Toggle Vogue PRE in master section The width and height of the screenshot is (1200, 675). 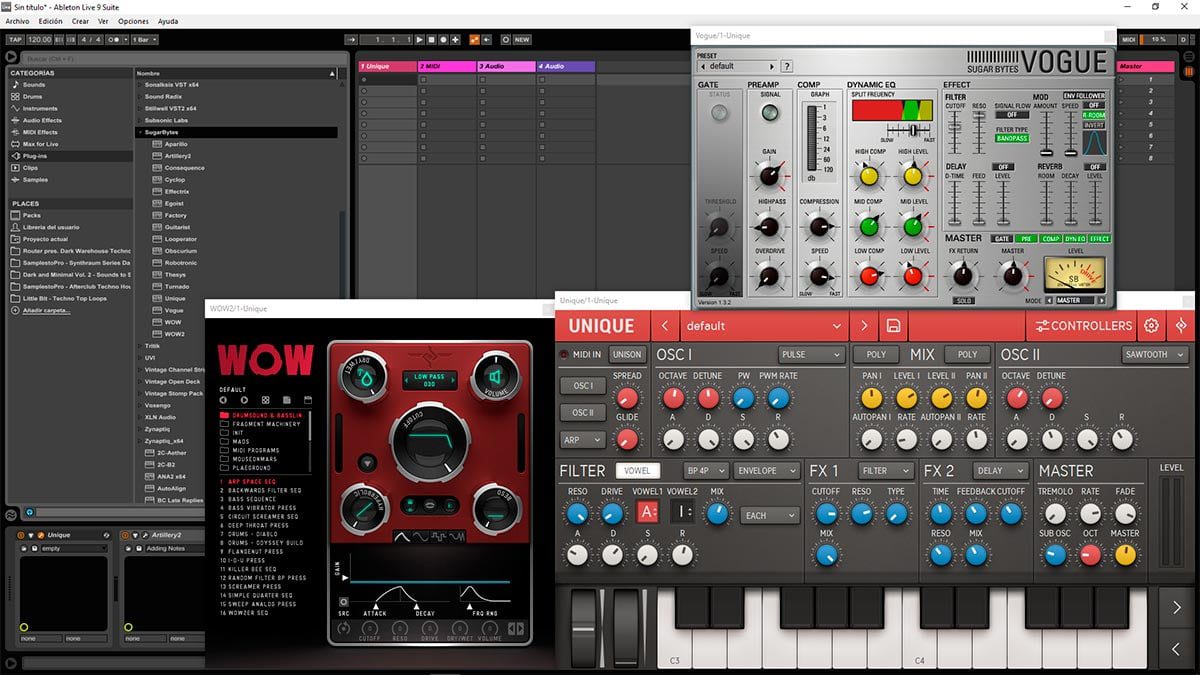point(1027,239)
